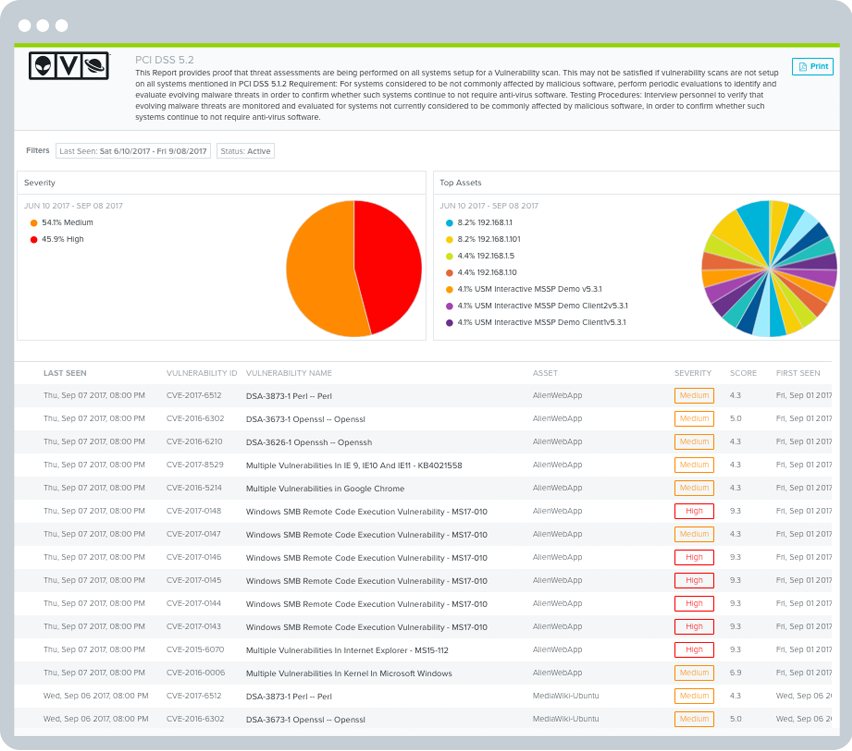
Task: Click the Top Assets pie chart
Action: point(769,268)
